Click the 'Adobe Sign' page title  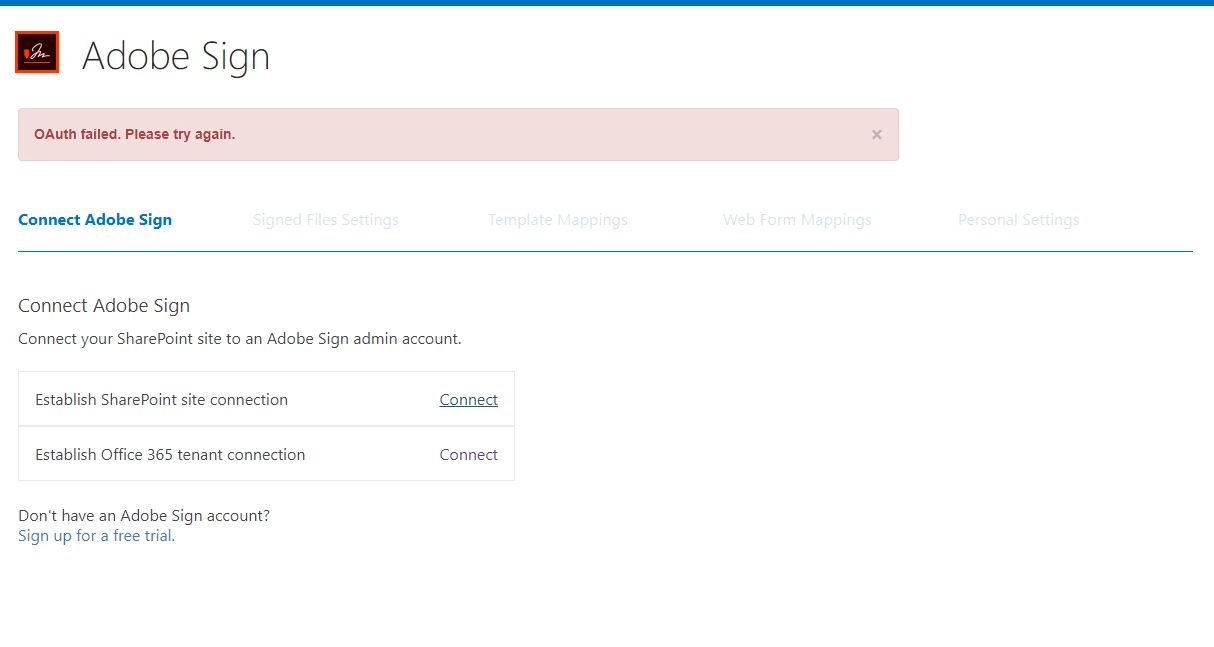click(176, 56)
